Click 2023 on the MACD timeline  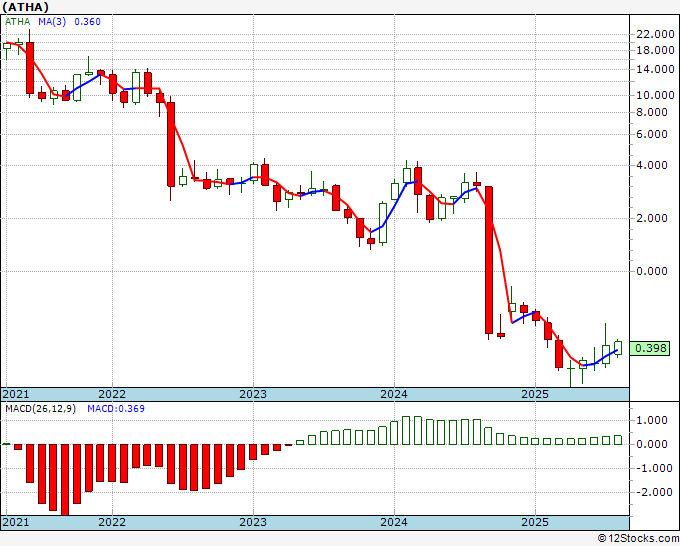point(253,522)
